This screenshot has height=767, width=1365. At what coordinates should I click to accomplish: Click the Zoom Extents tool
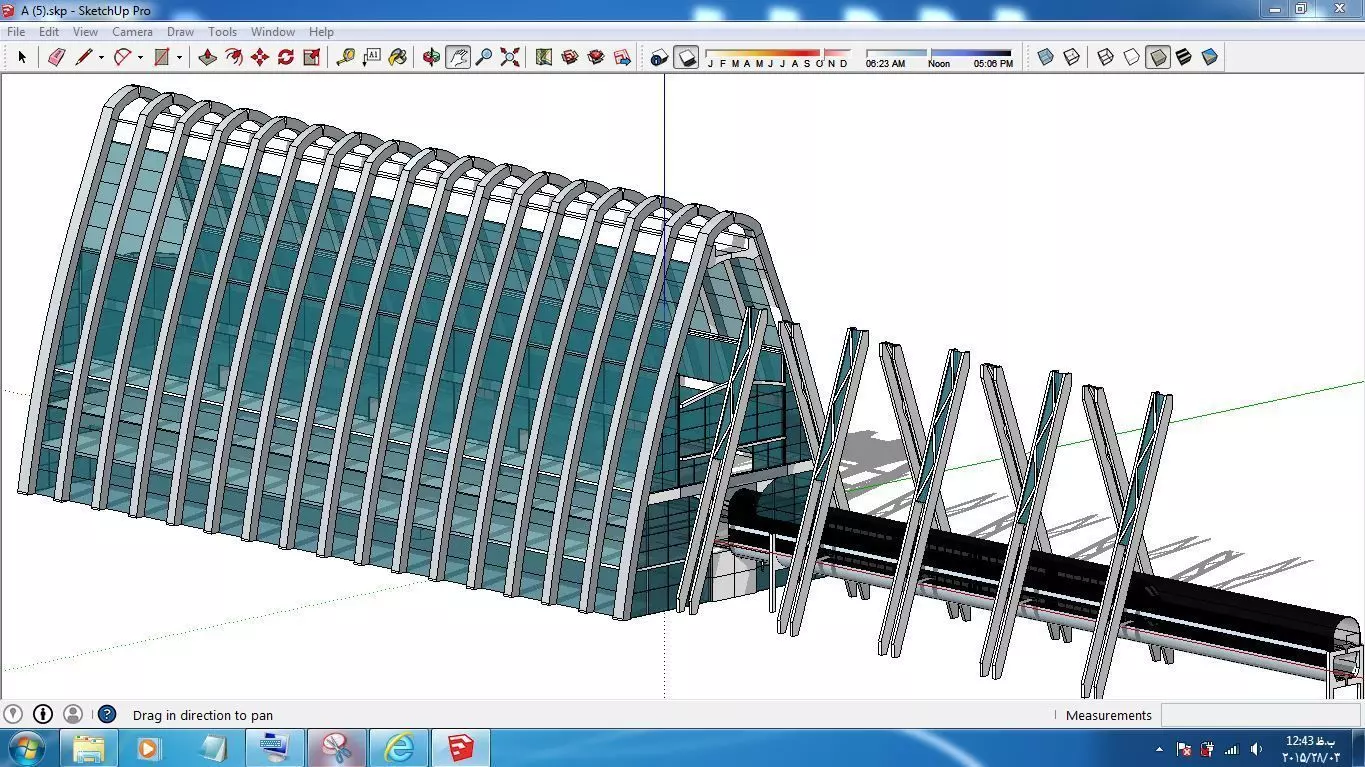coord(510,57)
